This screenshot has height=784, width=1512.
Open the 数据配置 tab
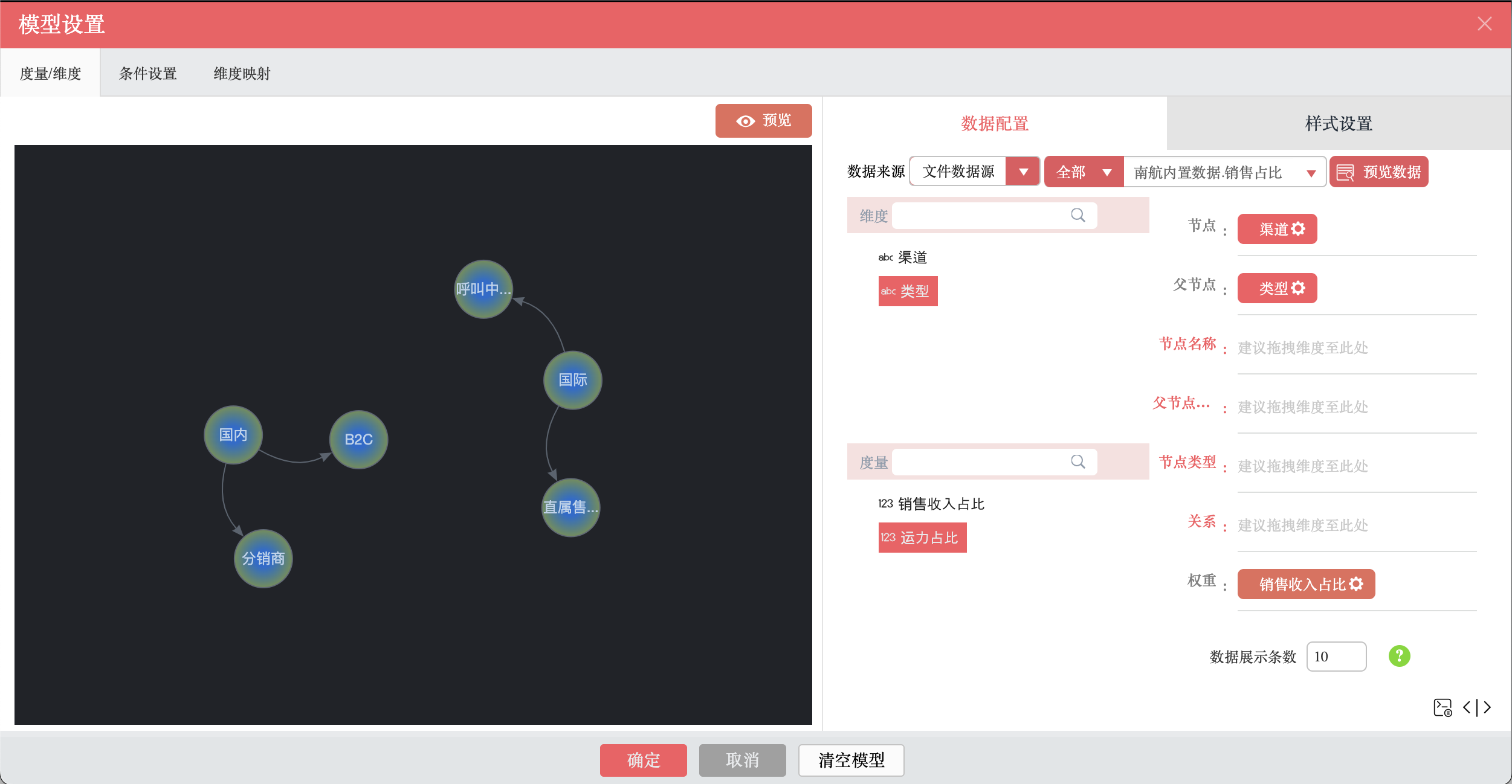click(995, 123)
